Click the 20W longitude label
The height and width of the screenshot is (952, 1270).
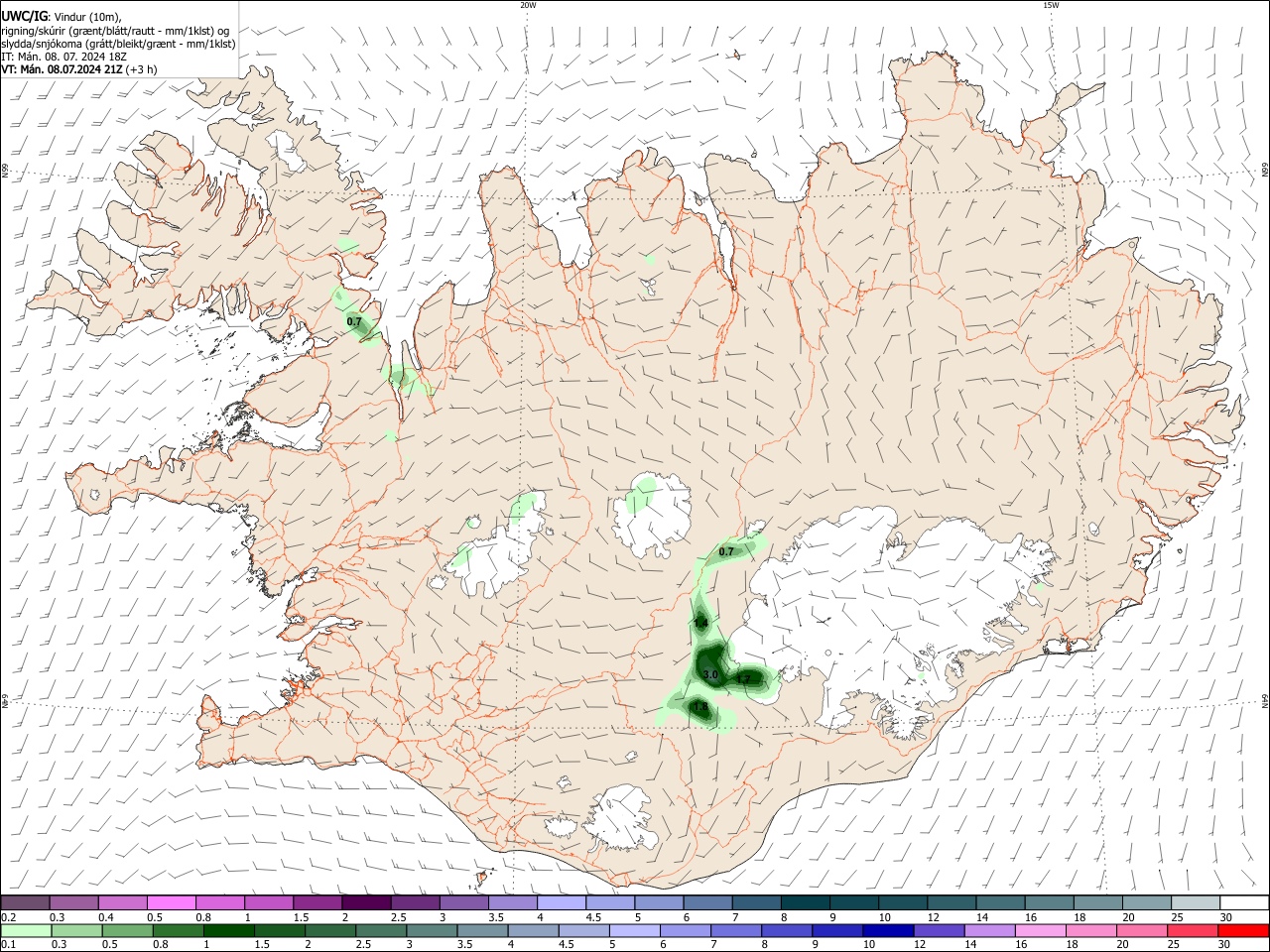tap(528, 5)
